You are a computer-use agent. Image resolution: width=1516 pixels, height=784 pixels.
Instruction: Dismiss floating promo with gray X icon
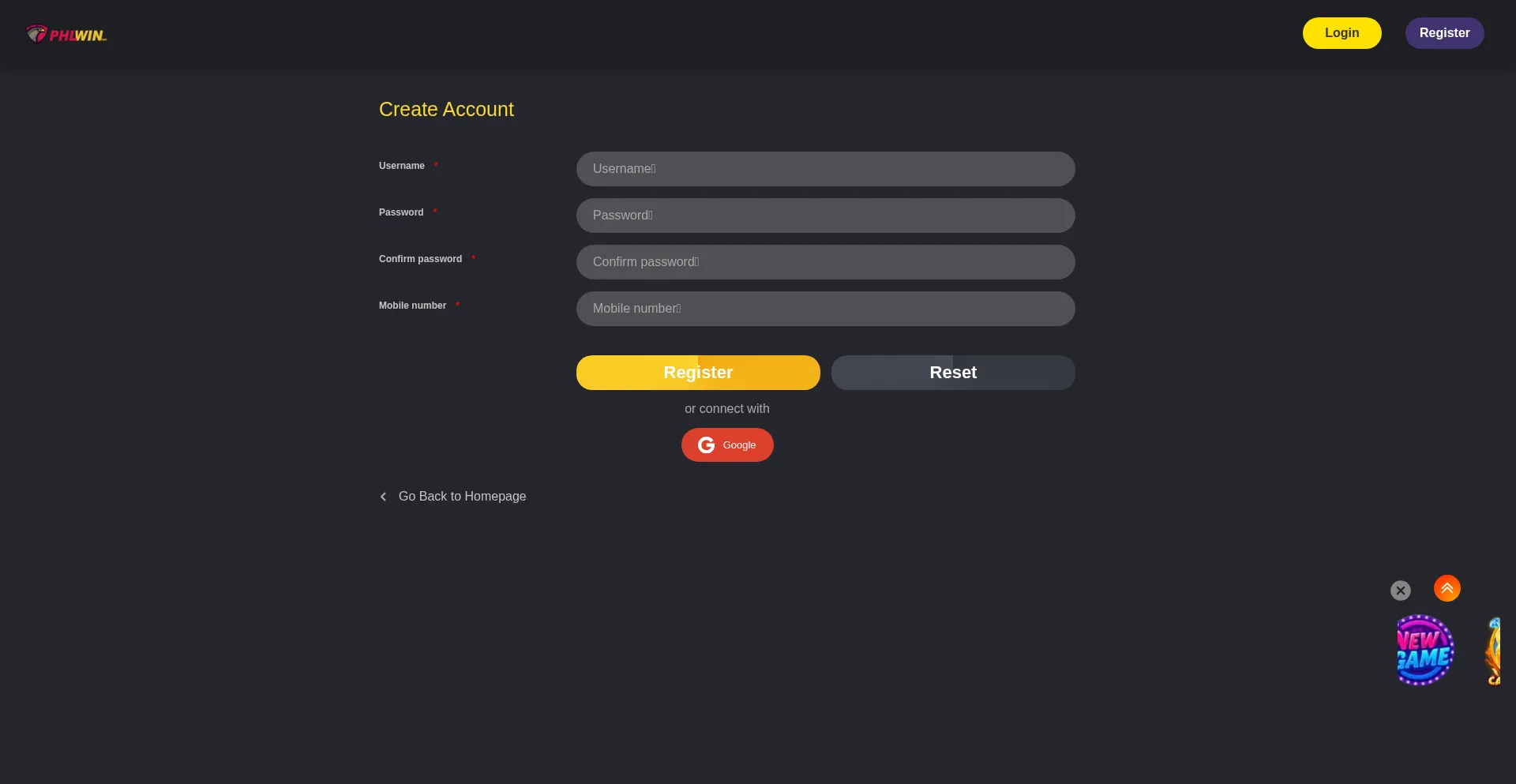[1400, 591]
